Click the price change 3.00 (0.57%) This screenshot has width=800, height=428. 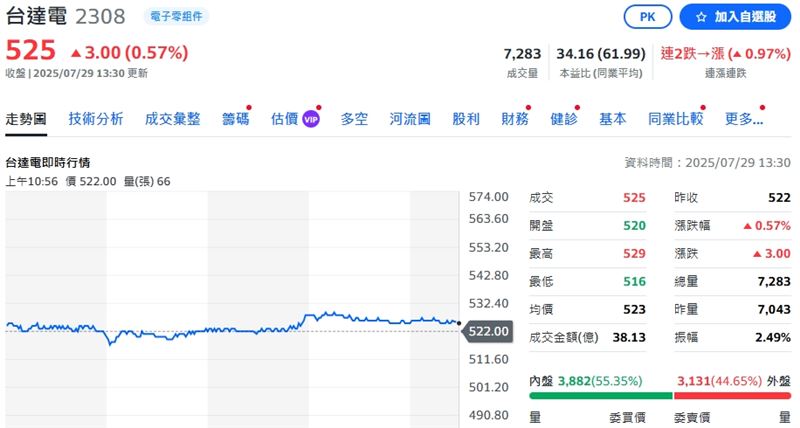pyautogui.click(x=130, y=53)
